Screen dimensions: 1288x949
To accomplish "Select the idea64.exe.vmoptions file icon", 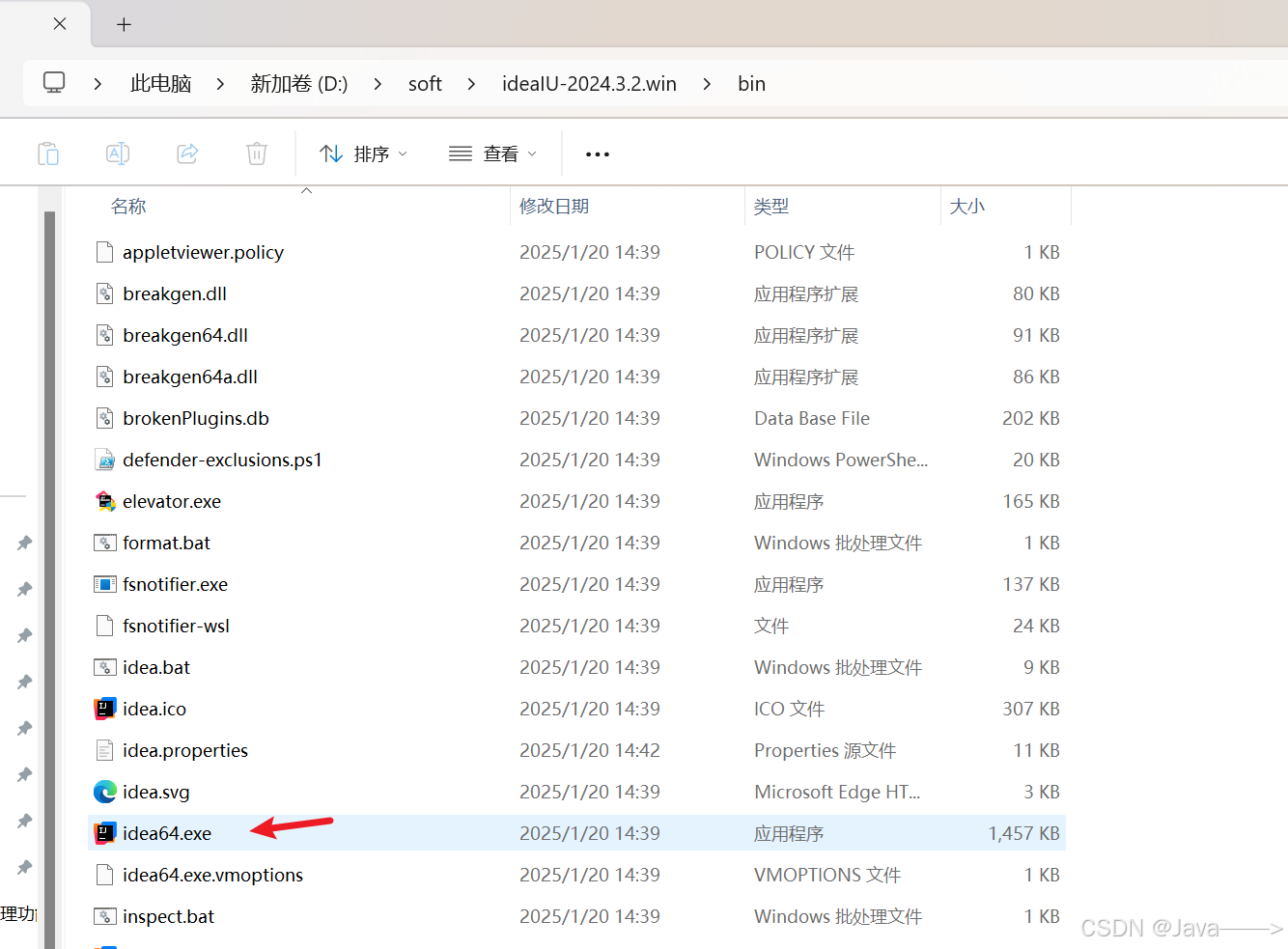I will point(105,875).
